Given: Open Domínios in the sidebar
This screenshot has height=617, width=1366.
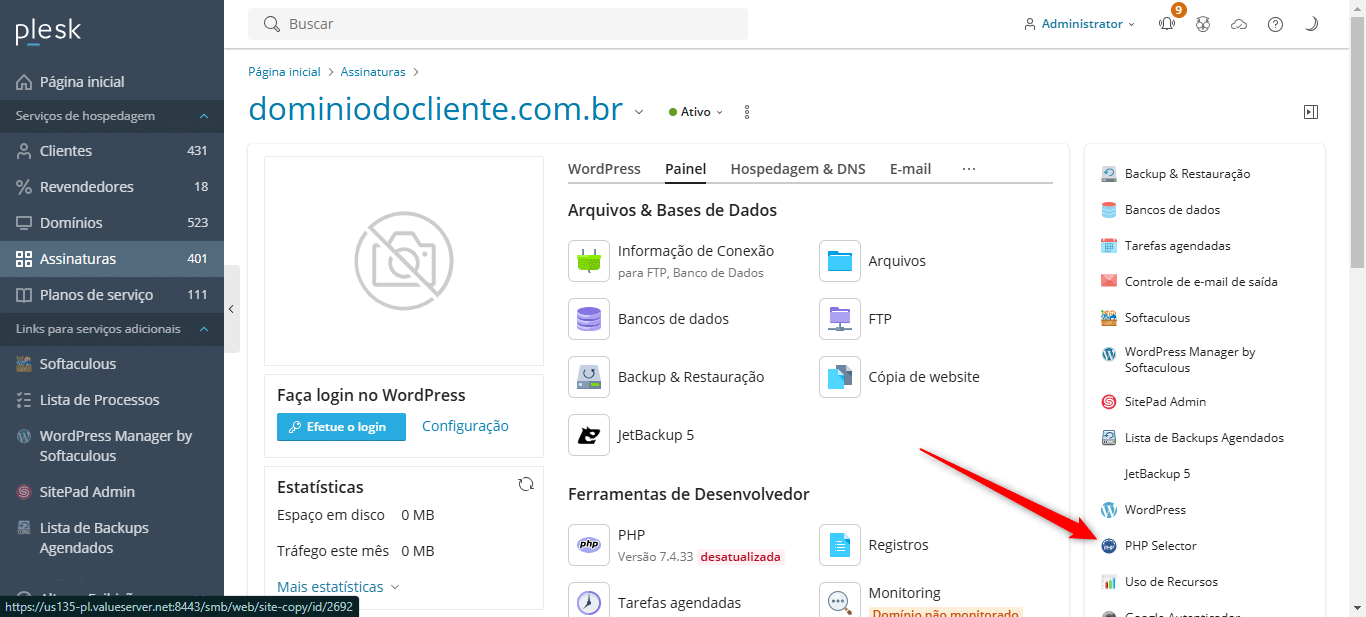Looking at the screenshot, I should (112, 223).
